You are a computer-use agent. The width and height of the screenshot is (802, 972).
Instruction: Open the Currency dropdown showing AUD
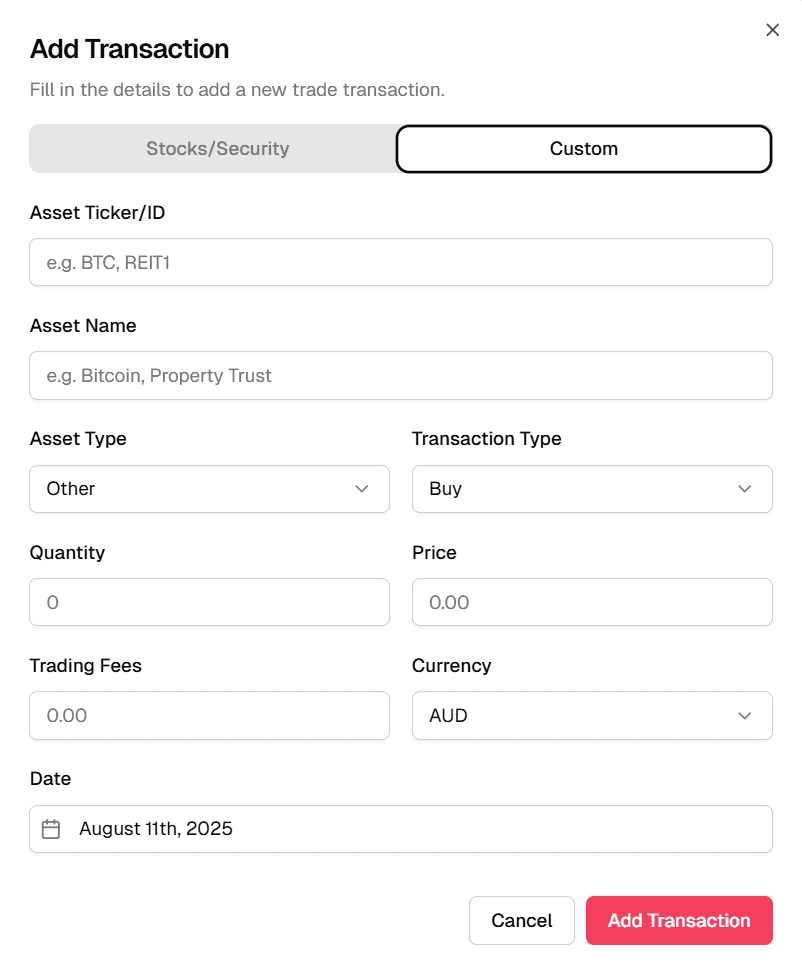[x=592, y=716]
